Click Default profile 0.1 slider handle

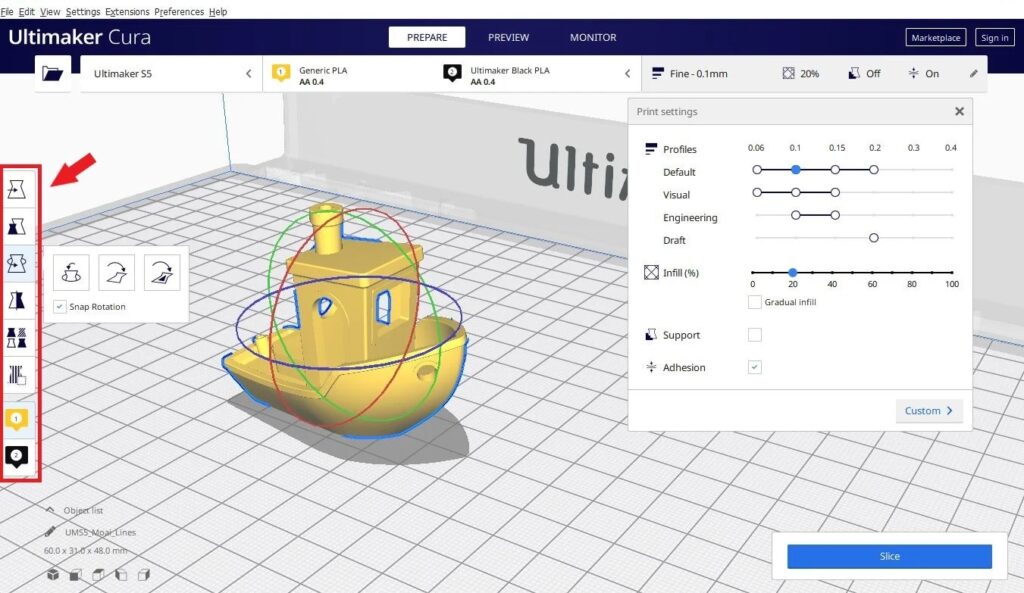[795, 170]
